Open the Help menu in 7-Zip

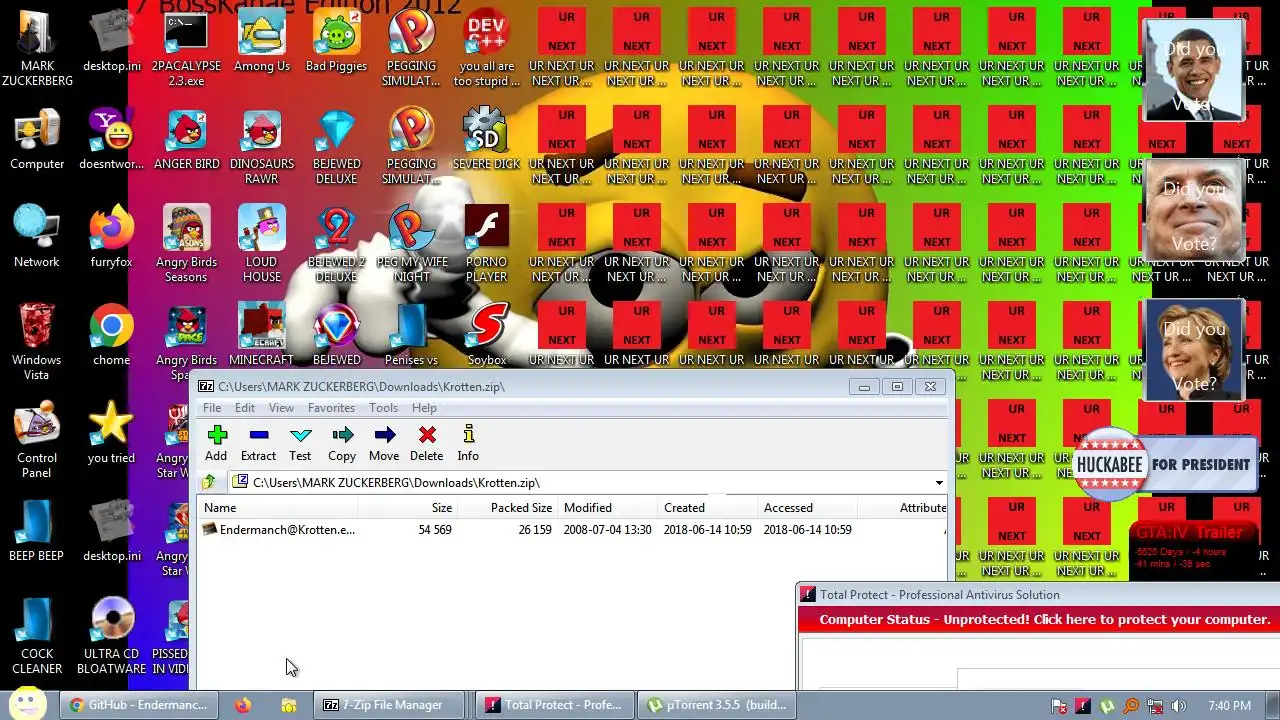coord(424,408)
